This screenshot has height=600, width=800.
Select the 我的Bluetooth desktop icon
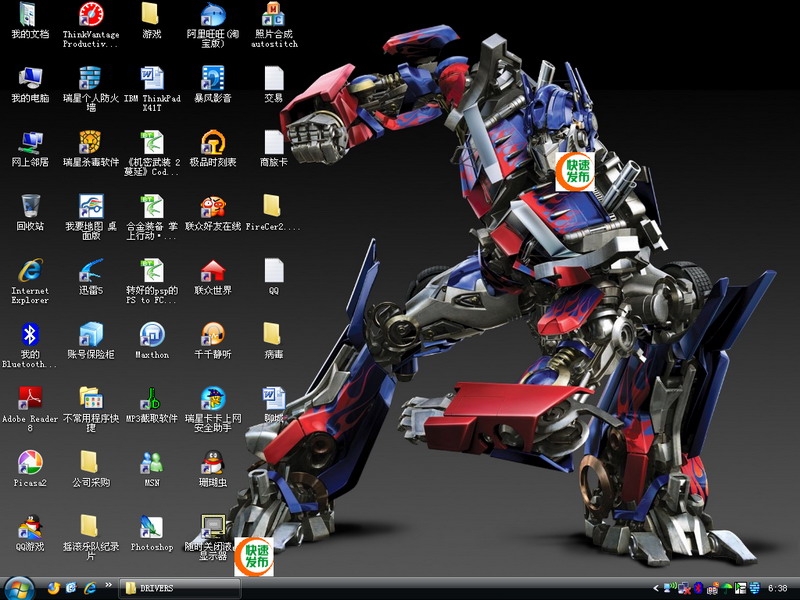pyautogui.click(x=30, y=346)
